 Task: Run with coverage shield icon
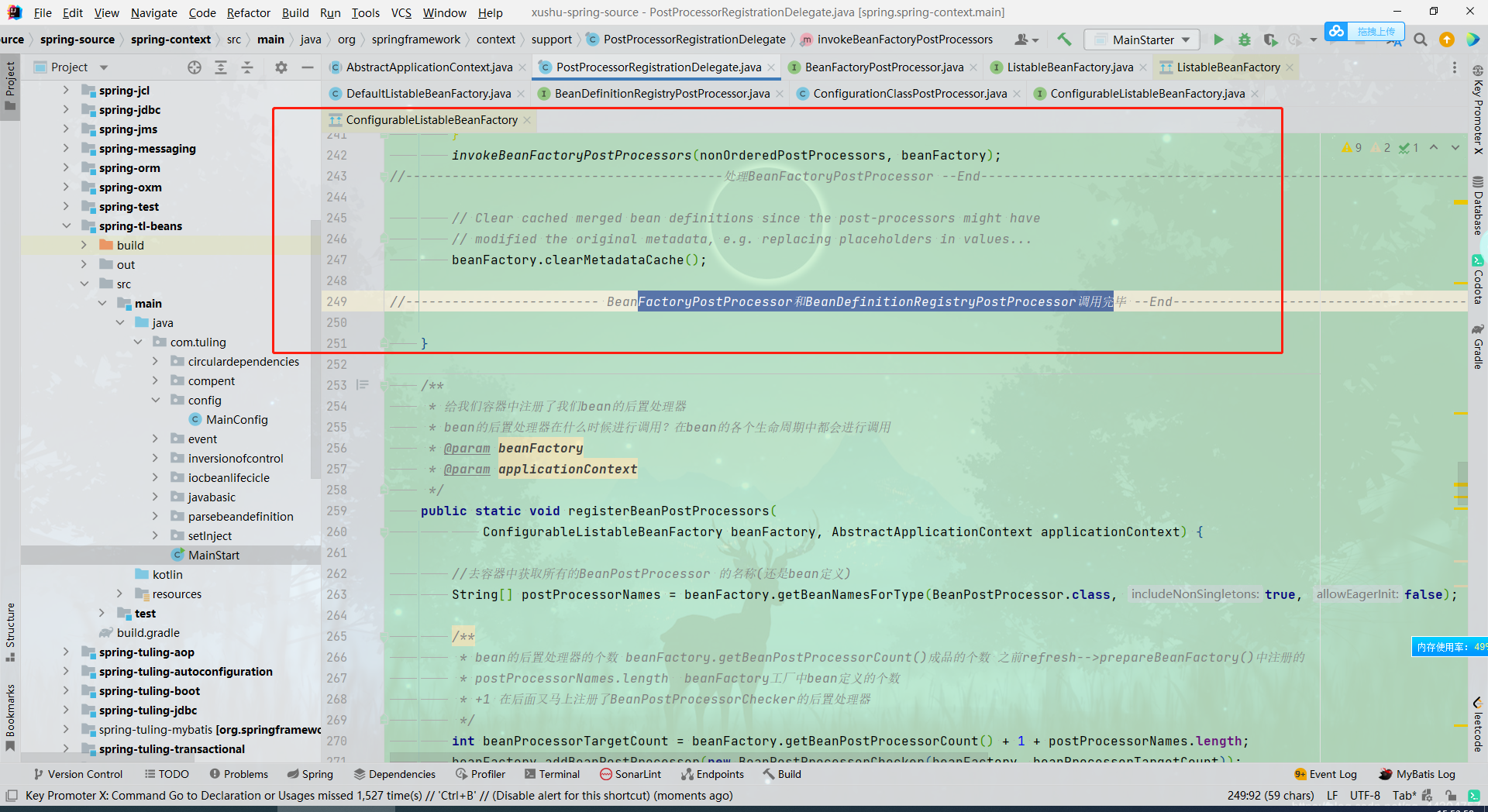coord(1269,40)
